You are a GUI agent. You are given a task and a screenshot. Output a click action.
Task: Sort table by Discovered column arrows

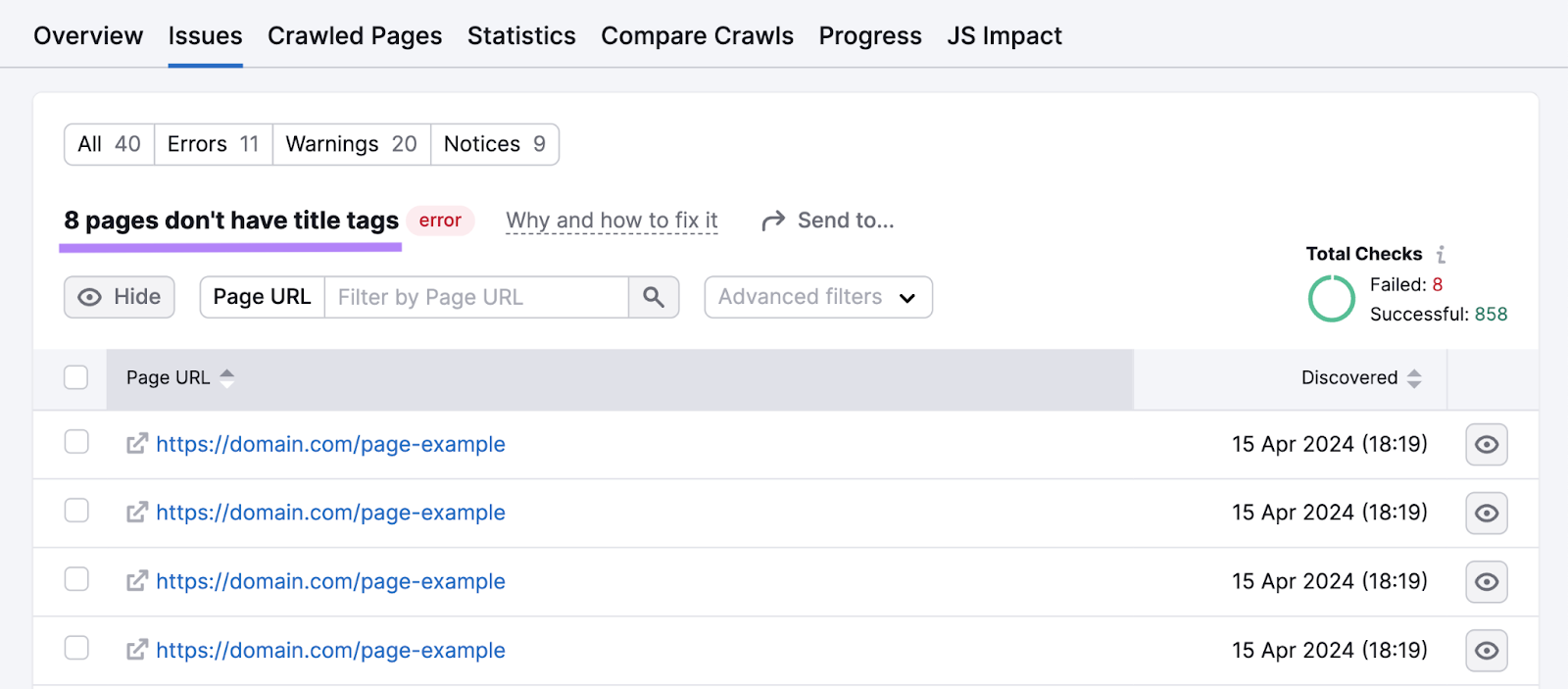pyautogui.click(x=1414, y=378)
